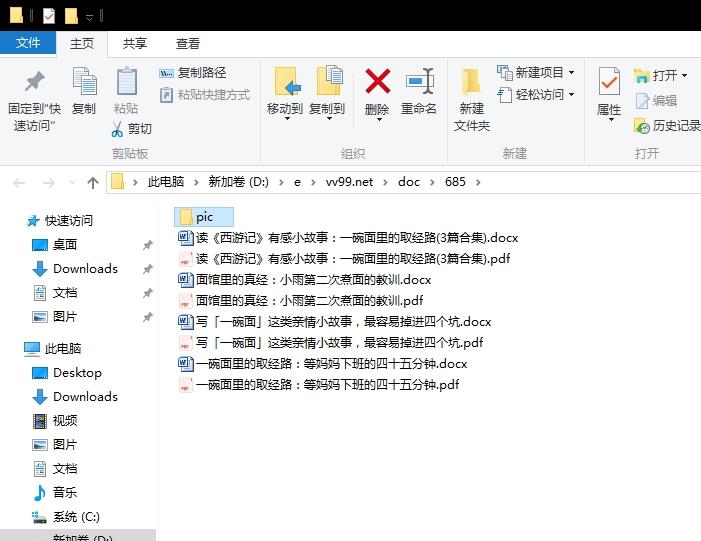Open 系统 (C:) drive in sidebar
The width and height of the screenshot is (701, 541).
[x=66, y=517]
